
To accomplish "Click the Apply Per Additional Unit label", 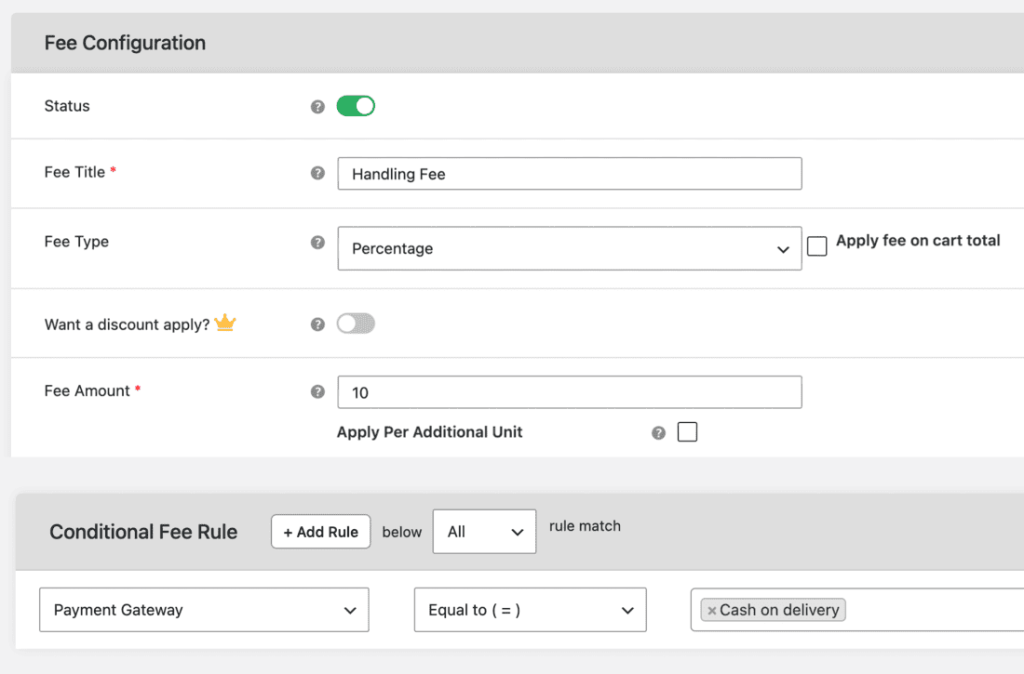I will (x=430, y=432).
